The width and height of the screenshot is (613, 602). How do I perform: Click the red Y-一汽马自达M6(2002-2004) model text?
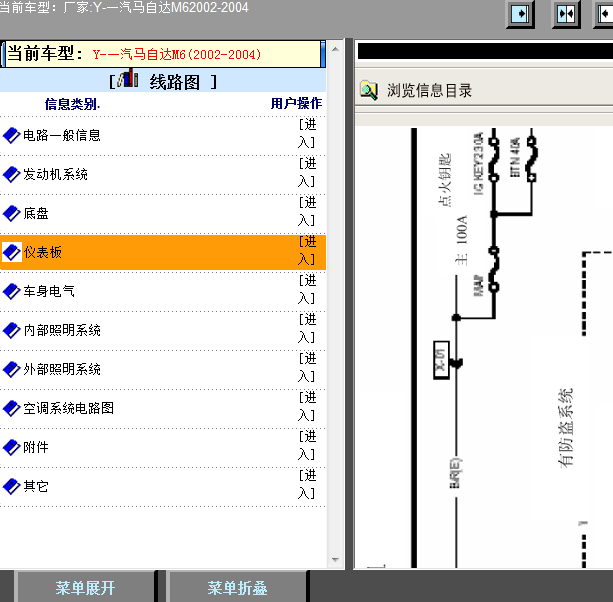click(x=177, y=54)
